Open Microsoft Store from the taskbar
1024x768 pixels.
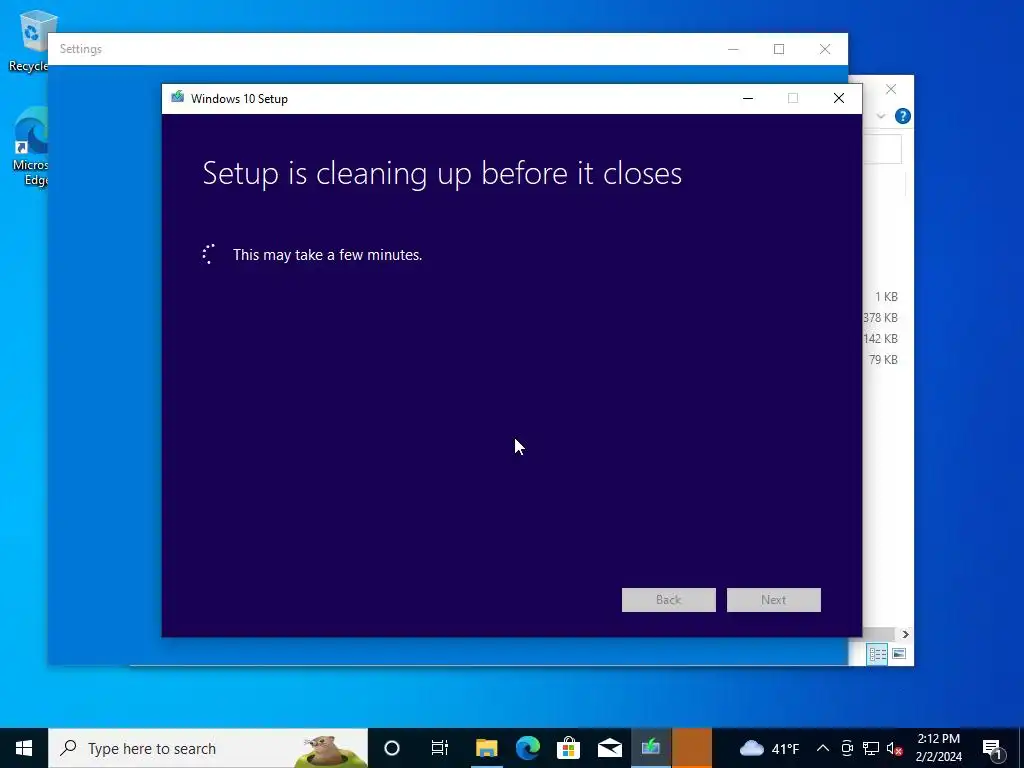tap(568, 748)
